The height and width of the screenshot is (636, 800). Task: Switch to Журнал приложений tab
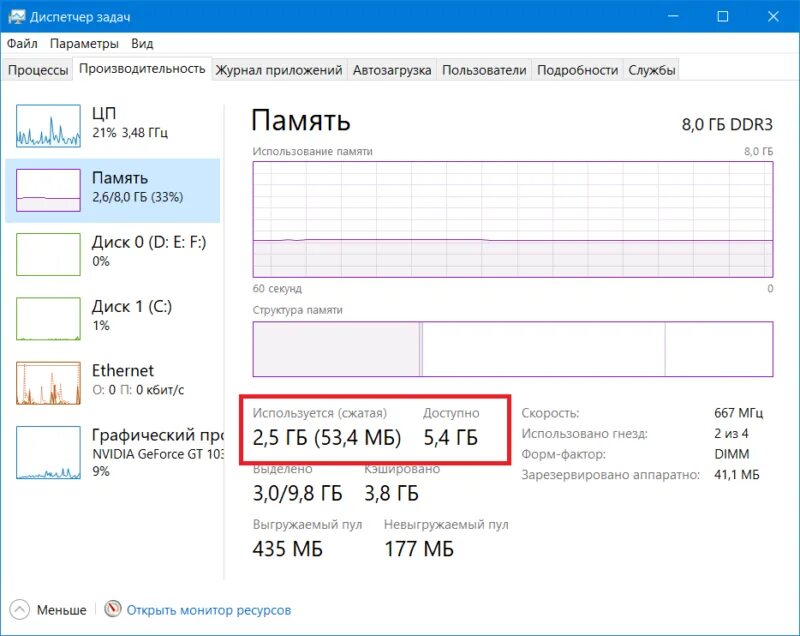(279, 70)
